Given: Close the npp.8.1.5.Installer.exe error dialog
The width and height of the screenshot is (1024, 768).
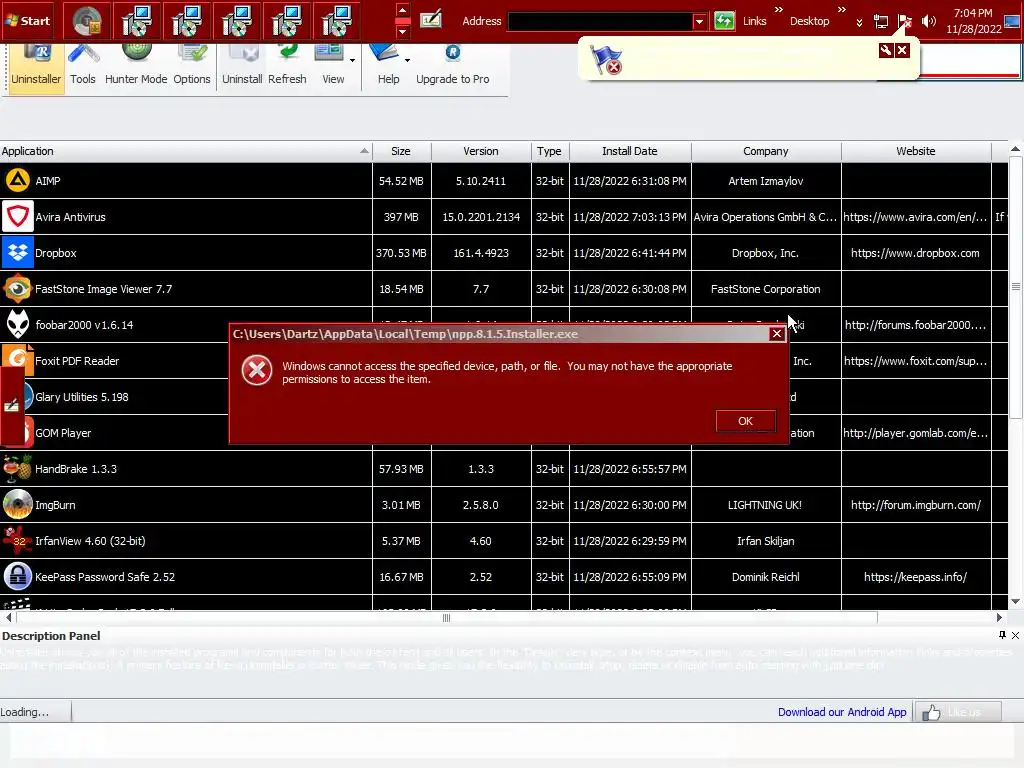Looking at the screenshot, I should click(x=776, y=334).
